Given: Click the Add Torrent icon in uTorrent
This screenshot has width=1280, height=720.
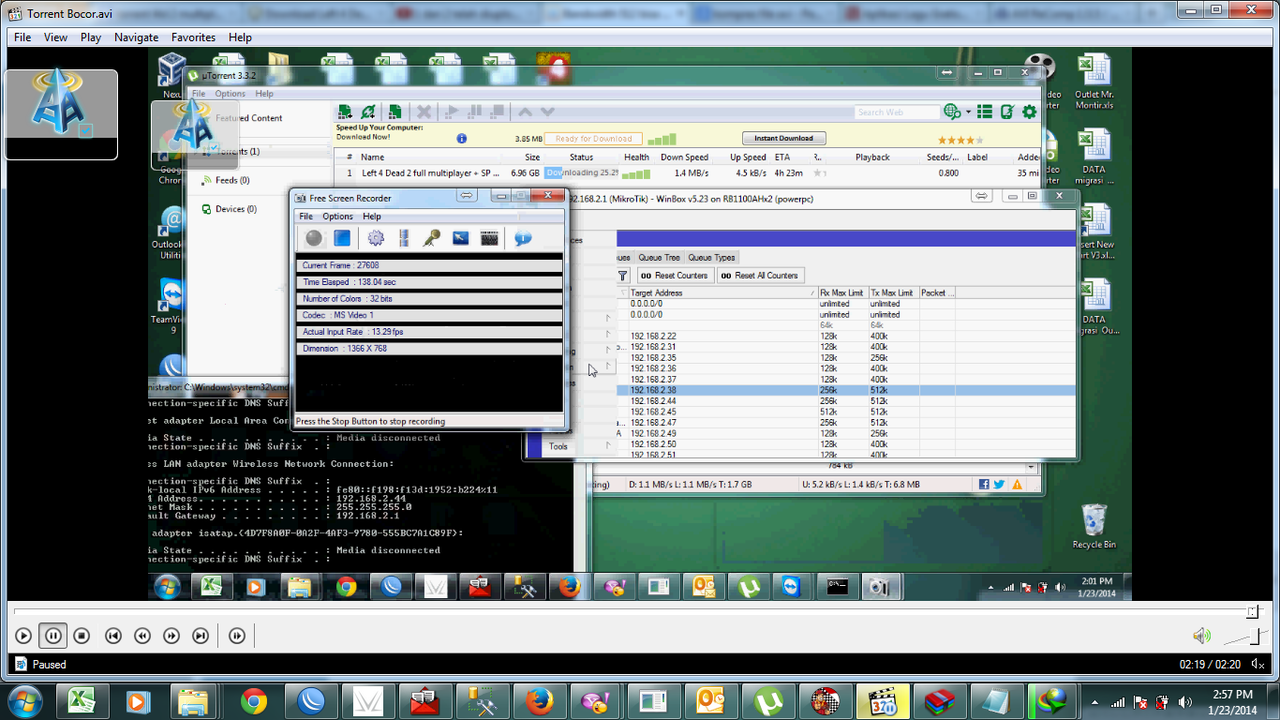Looking at the screenshot, I should tap(344, 112).
